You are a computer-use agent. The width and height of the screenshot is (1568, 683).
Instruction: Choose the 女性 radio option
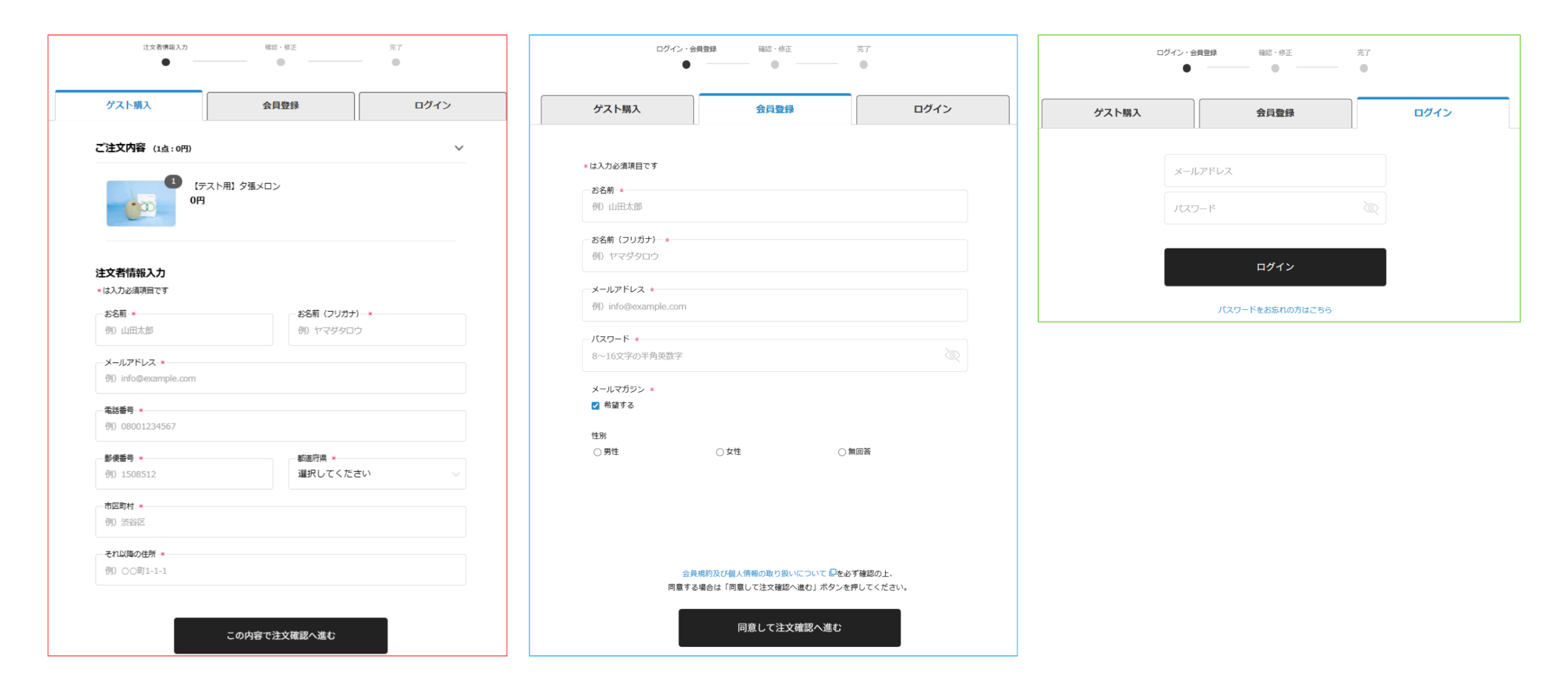click(720, 452)
